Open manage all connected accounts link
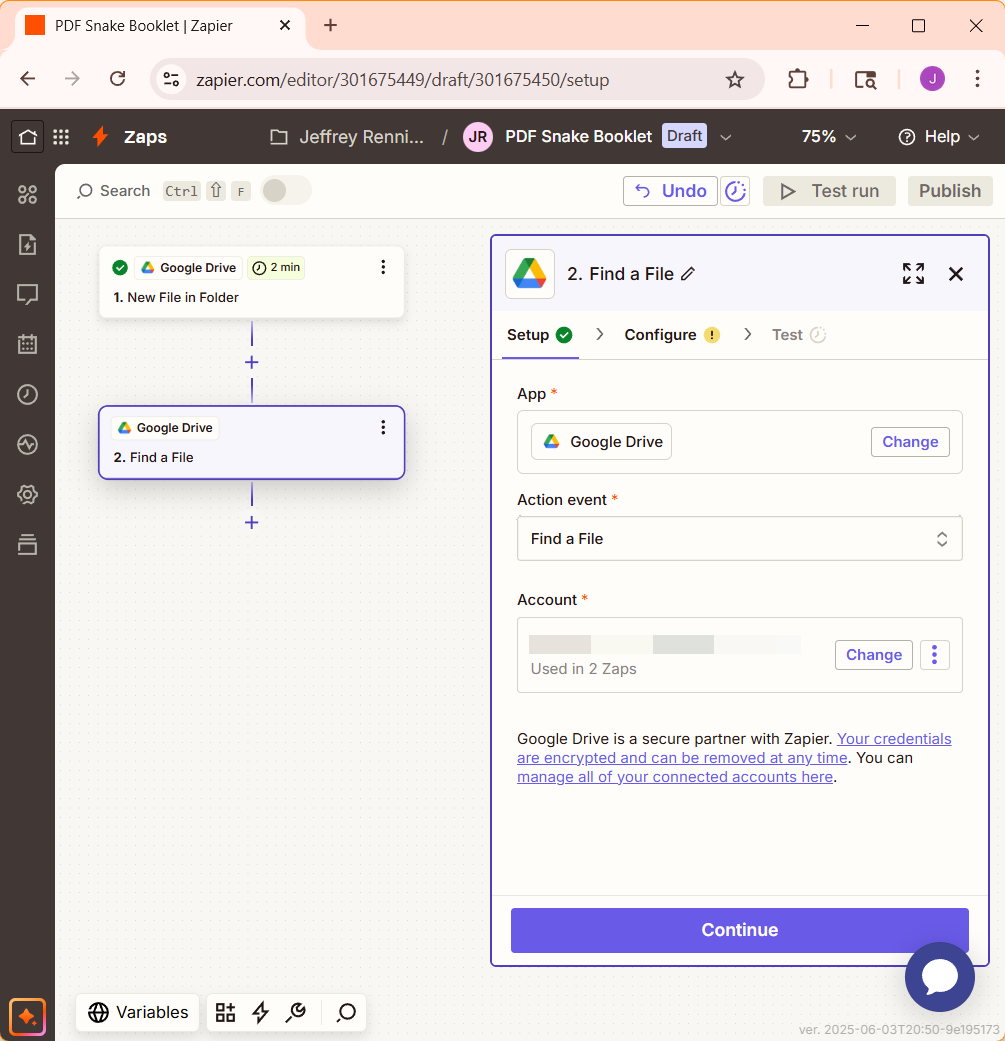Image resolution: width=1005 pixels, height=1041 pixels. point(675,777)
